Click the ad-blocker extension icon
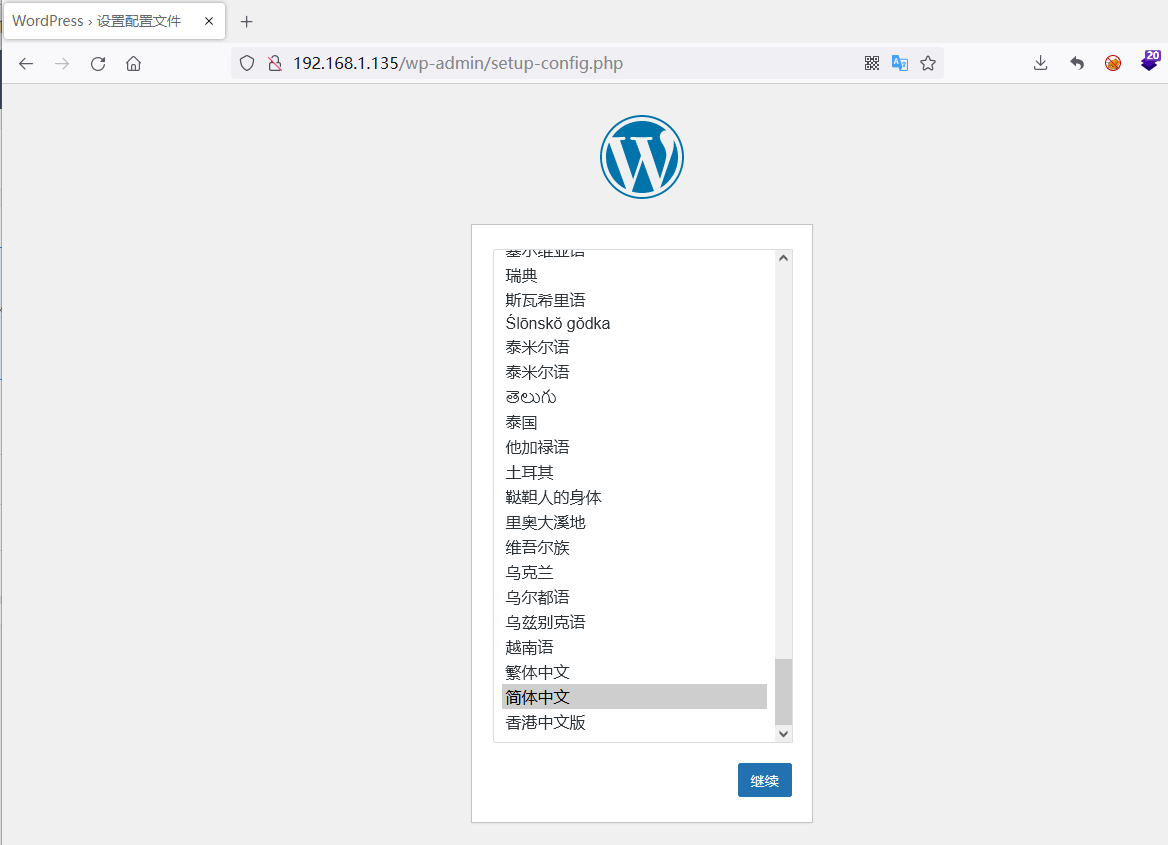 point(1112,62)
